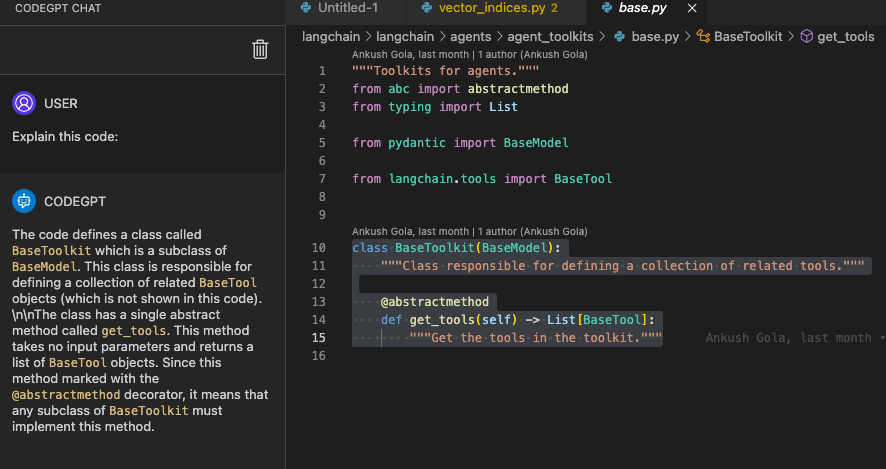
Task: Open the first langchain breadcrumb folder
Action: (331, 37)
